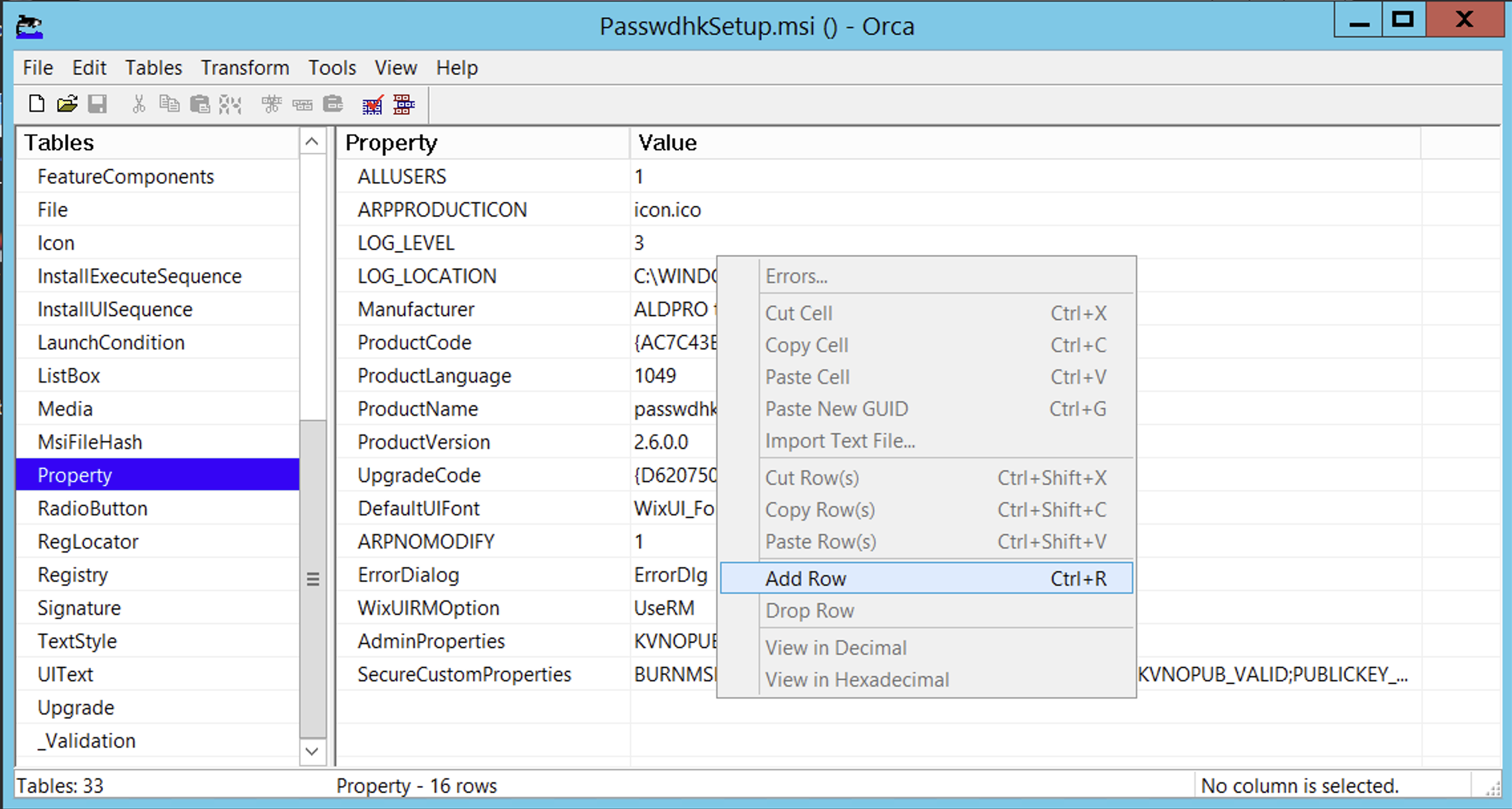The height and width of the screenshot is (809, 1512).
Task: Click the Orca whale application icon
Action: [29, 26]
